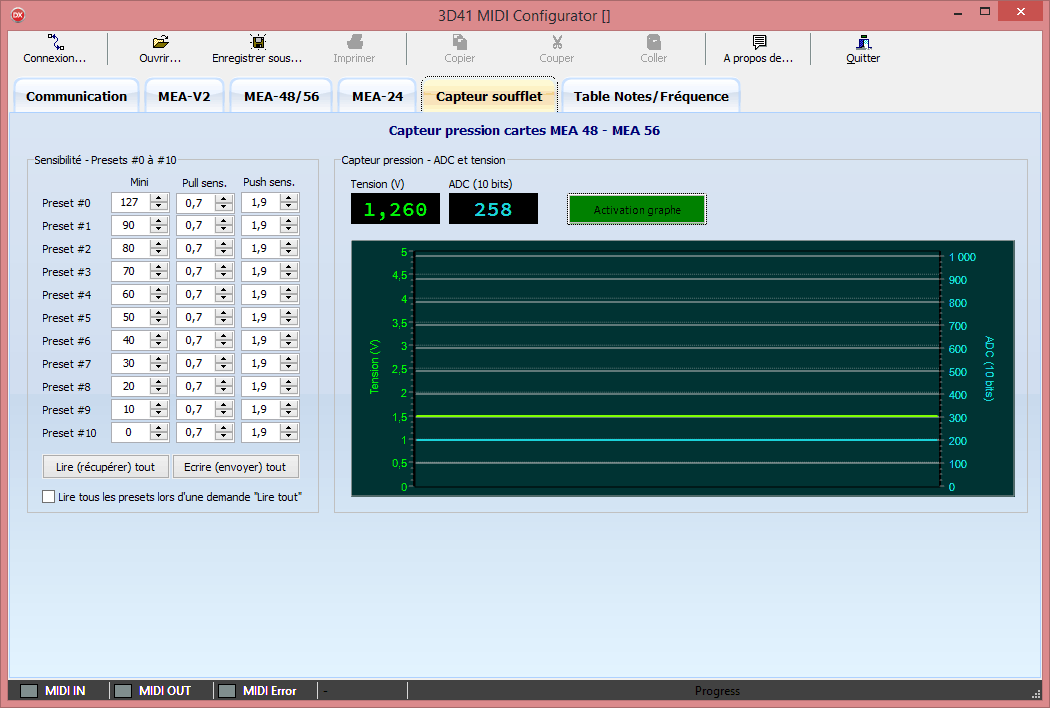1050x708 pixels.
Task: Increase the Preset #4 Mini value
Action: pyautogui.click(x=159, y=290)
